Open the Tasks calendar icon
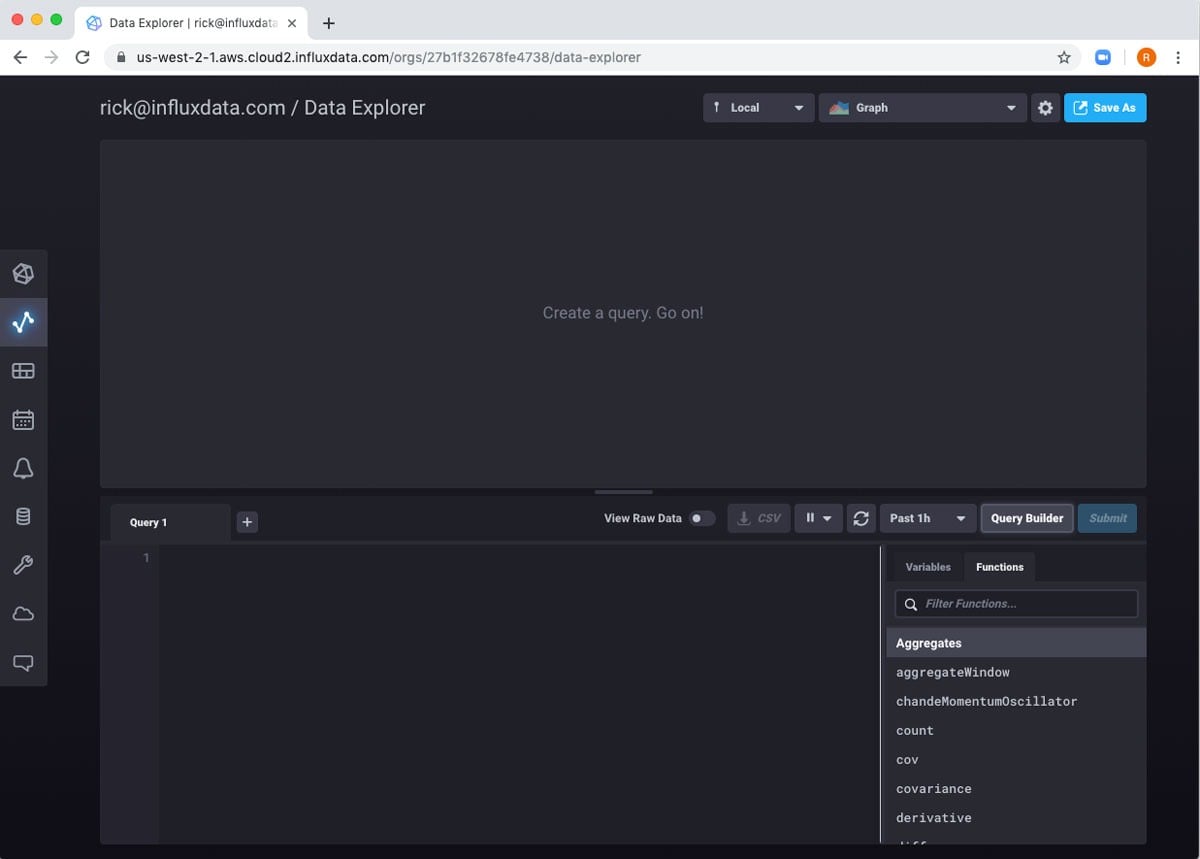The image size is (1200, 859). 23,420
